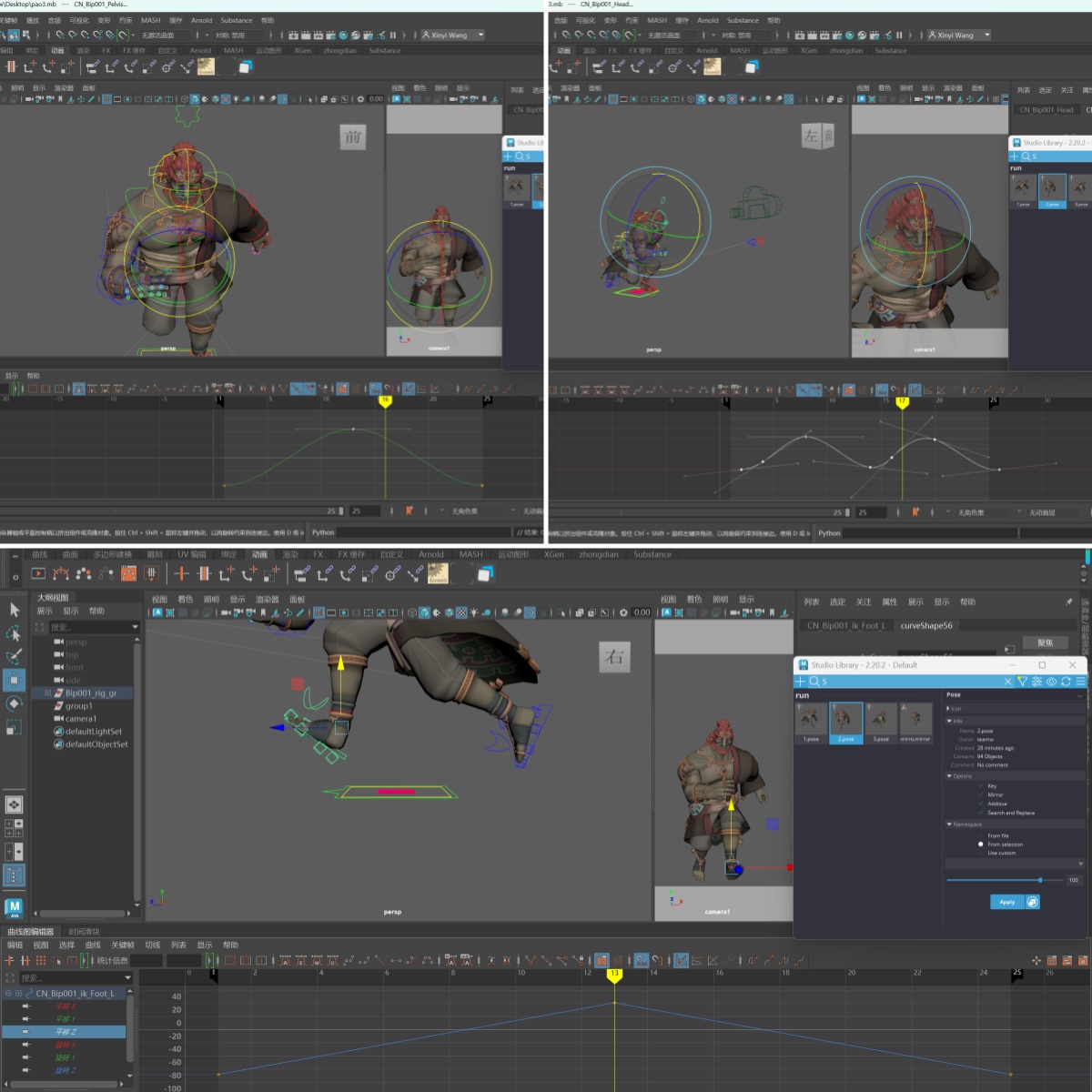
Task: Toggle Search and Replace checkbox
Action: (981, 813)
